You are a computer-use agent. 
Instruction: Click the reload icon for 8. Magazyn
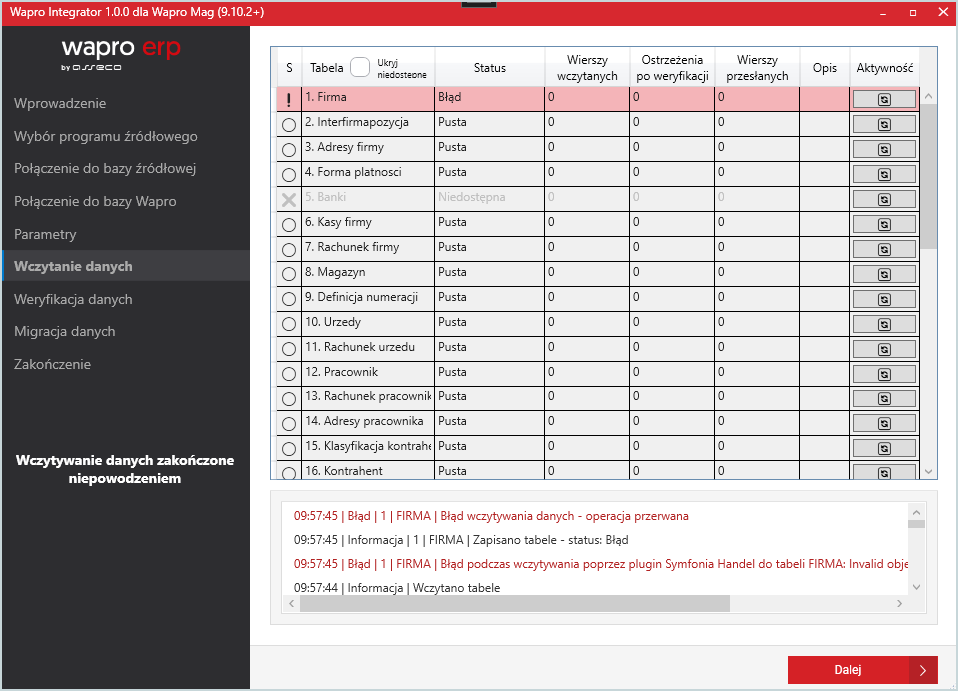click(884, 273)
